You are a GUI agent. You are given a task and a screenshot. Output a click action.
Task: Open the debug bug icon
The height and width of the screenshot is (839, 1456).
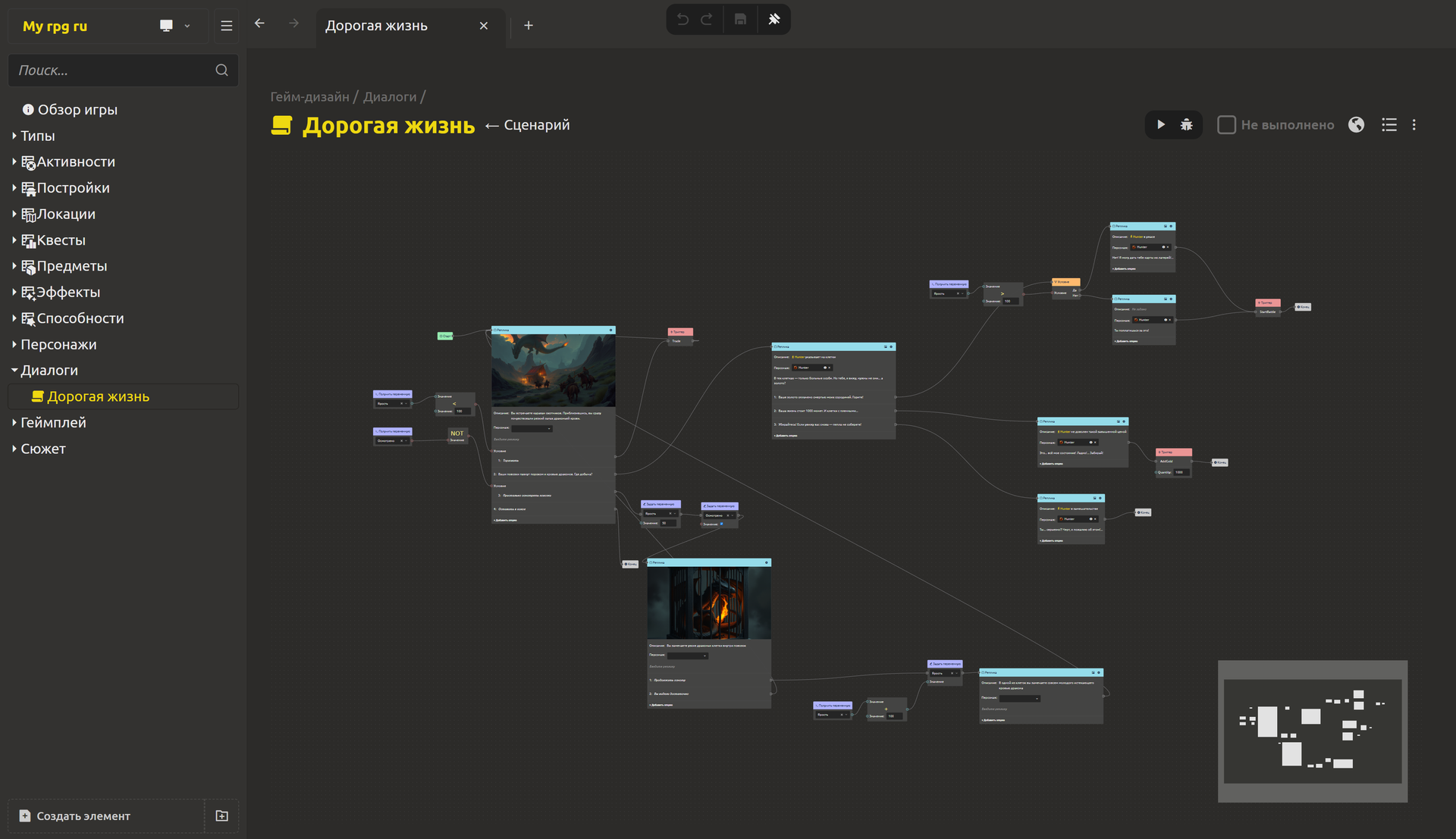pyautogui.click(x=1187, y=125)
